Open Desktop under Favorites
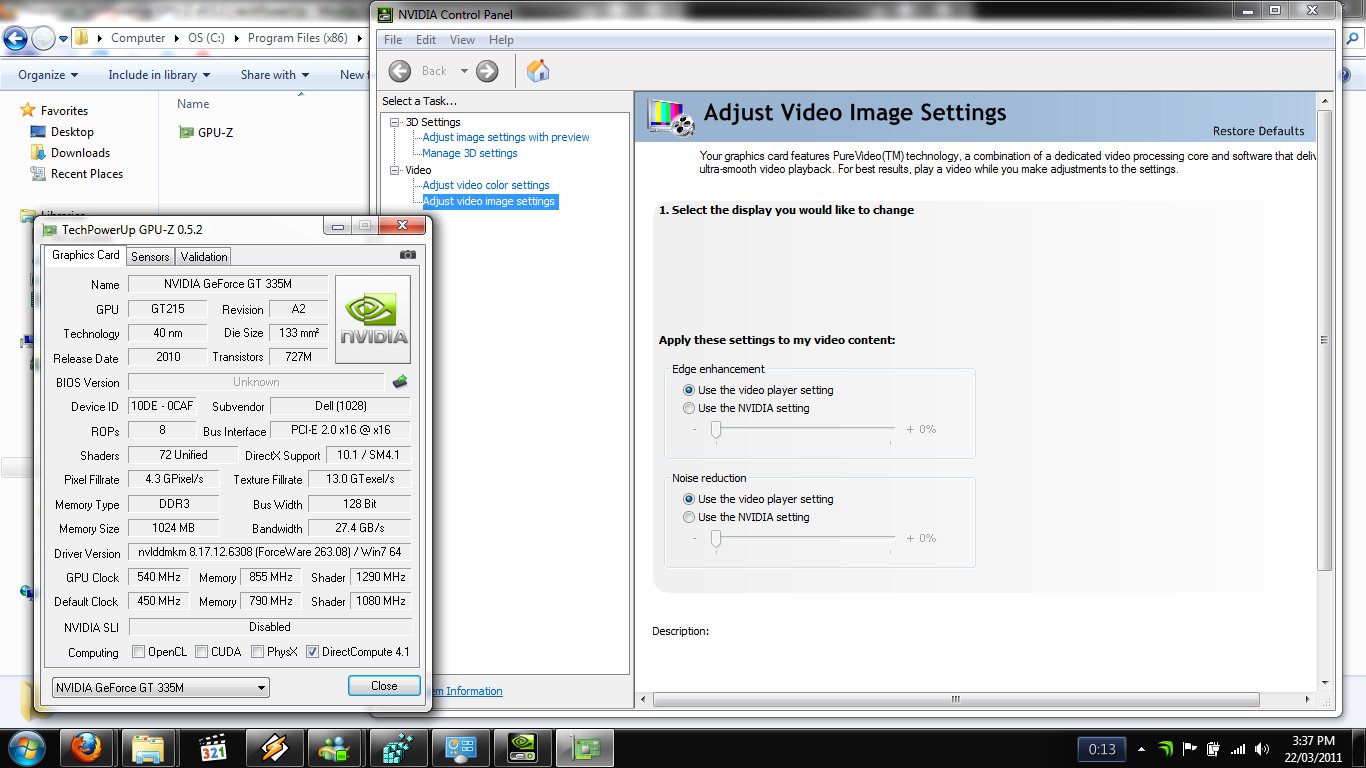This screenshot has height=768, width=1366. pos(62,132)
